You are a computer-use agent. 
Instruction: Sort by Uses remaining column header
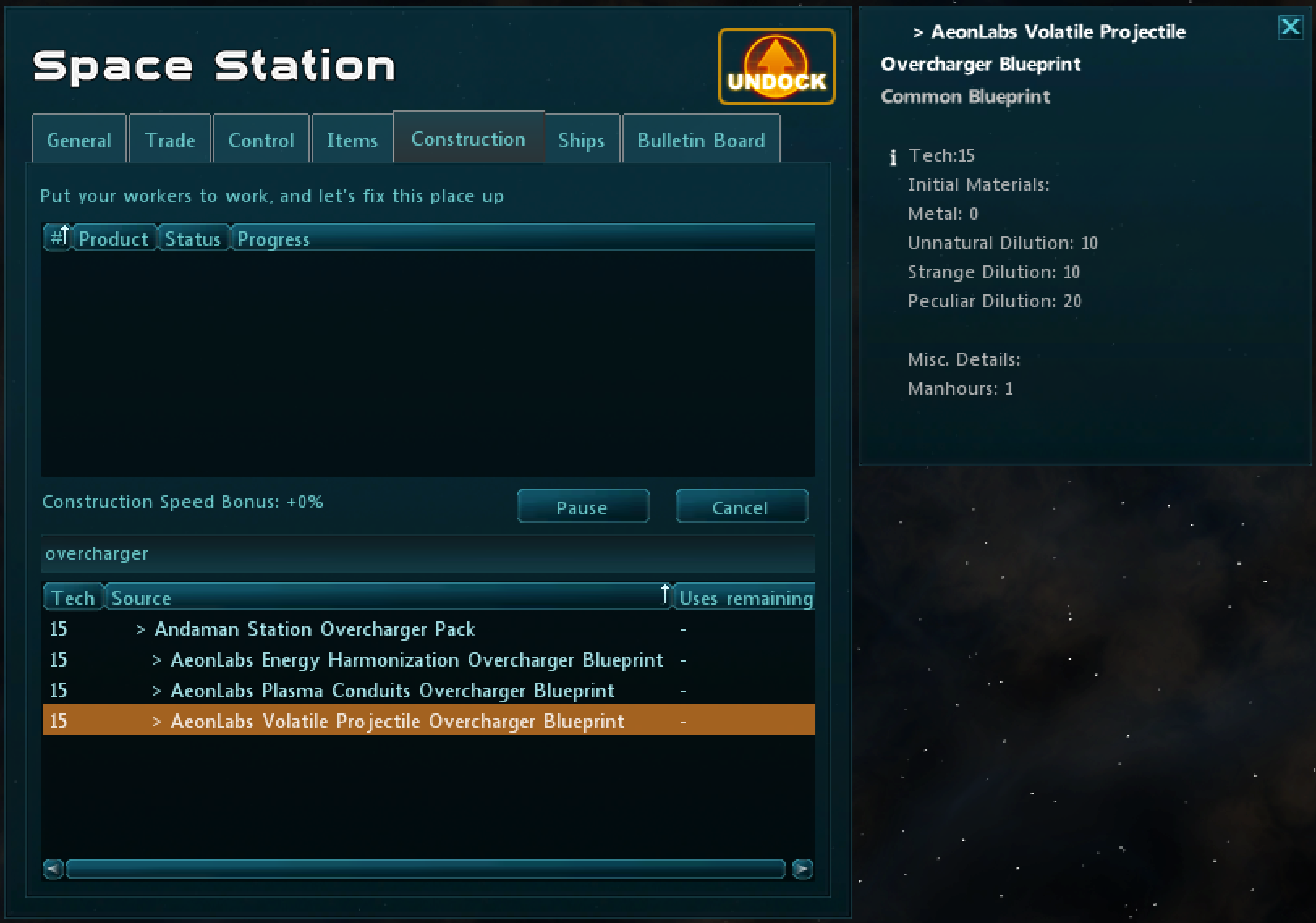(745, 598)
